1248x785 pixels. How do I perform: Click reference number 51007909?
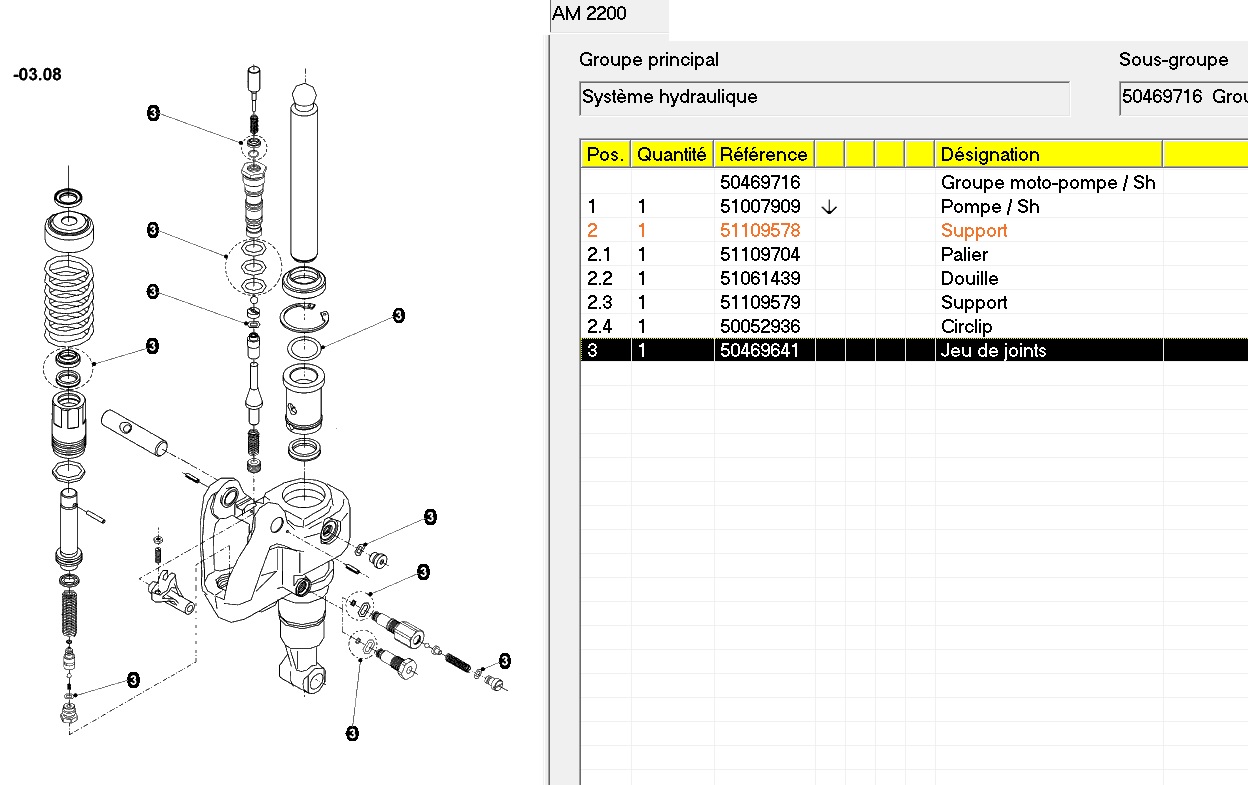(x=760, y=207)
